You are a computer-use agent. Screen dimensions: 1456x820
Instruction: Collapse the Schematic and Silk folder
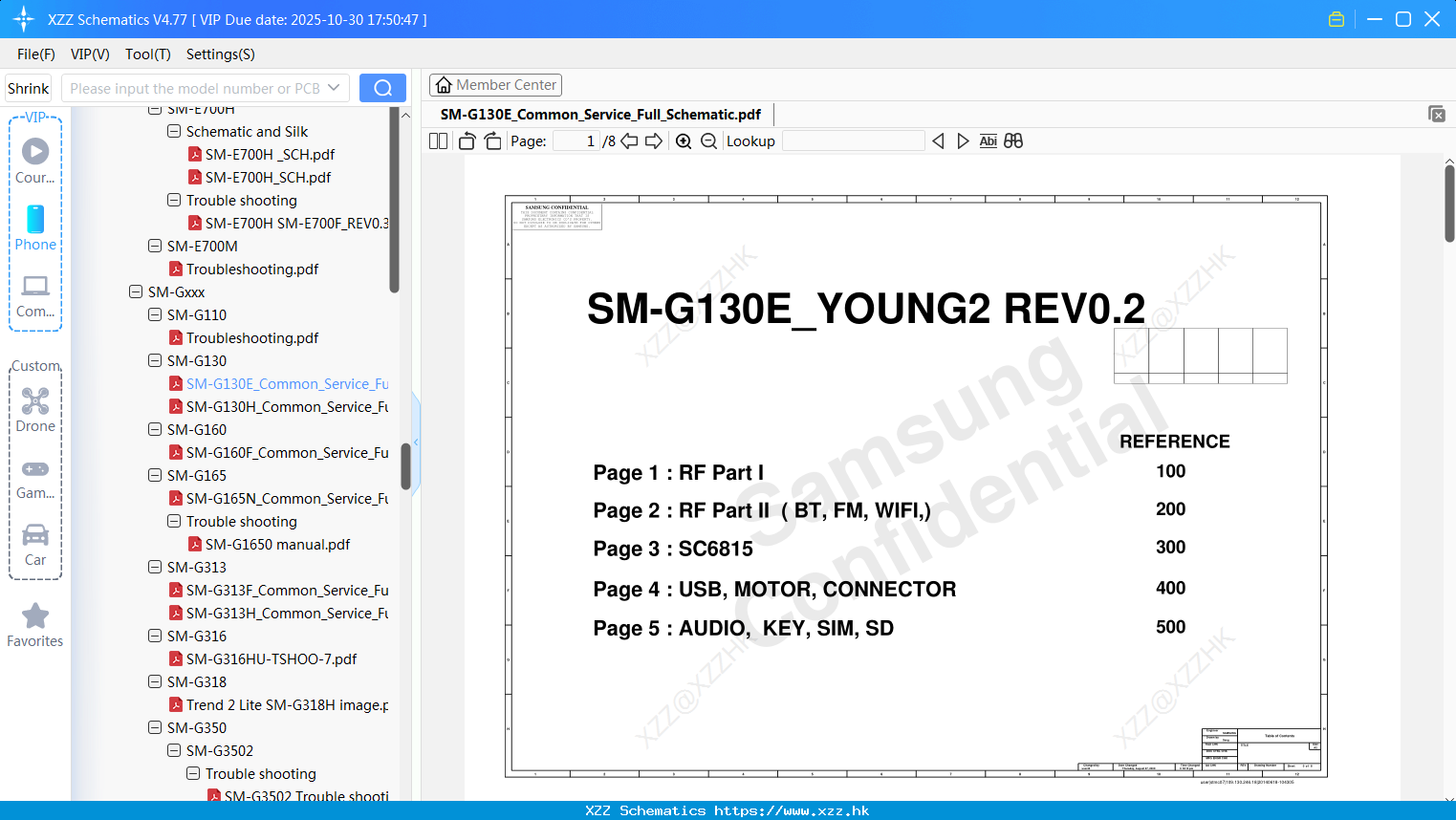pyautogui.click(x=174, y=131)
